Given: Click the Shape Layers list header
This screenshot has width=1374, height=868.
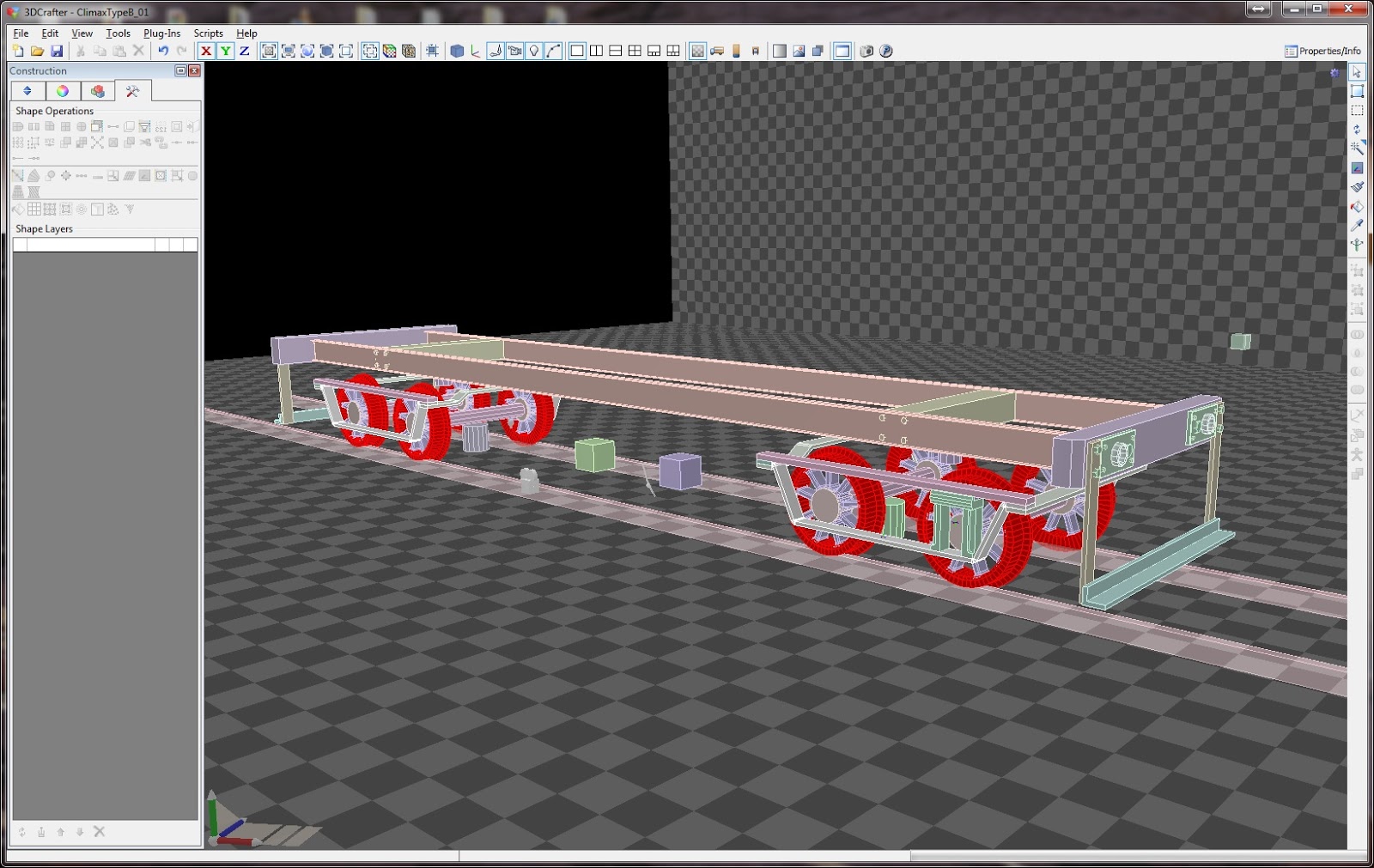Looking at the screenshot, I should pyautogui.click(x=105, y=245).
